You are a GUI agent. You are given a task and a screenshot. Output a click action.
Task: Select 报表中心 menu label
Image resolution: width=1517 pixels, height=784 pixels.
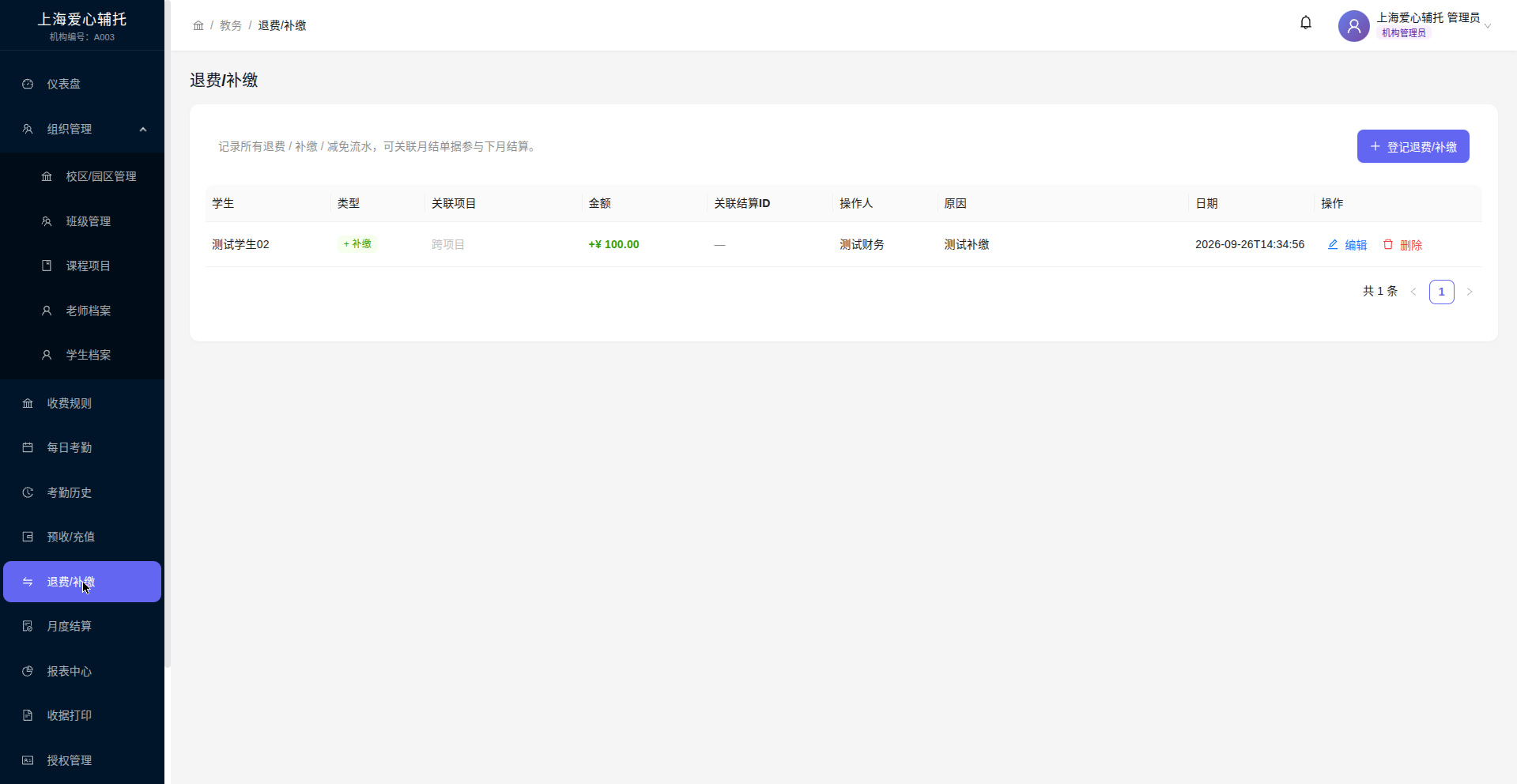[x=70, y=671]
